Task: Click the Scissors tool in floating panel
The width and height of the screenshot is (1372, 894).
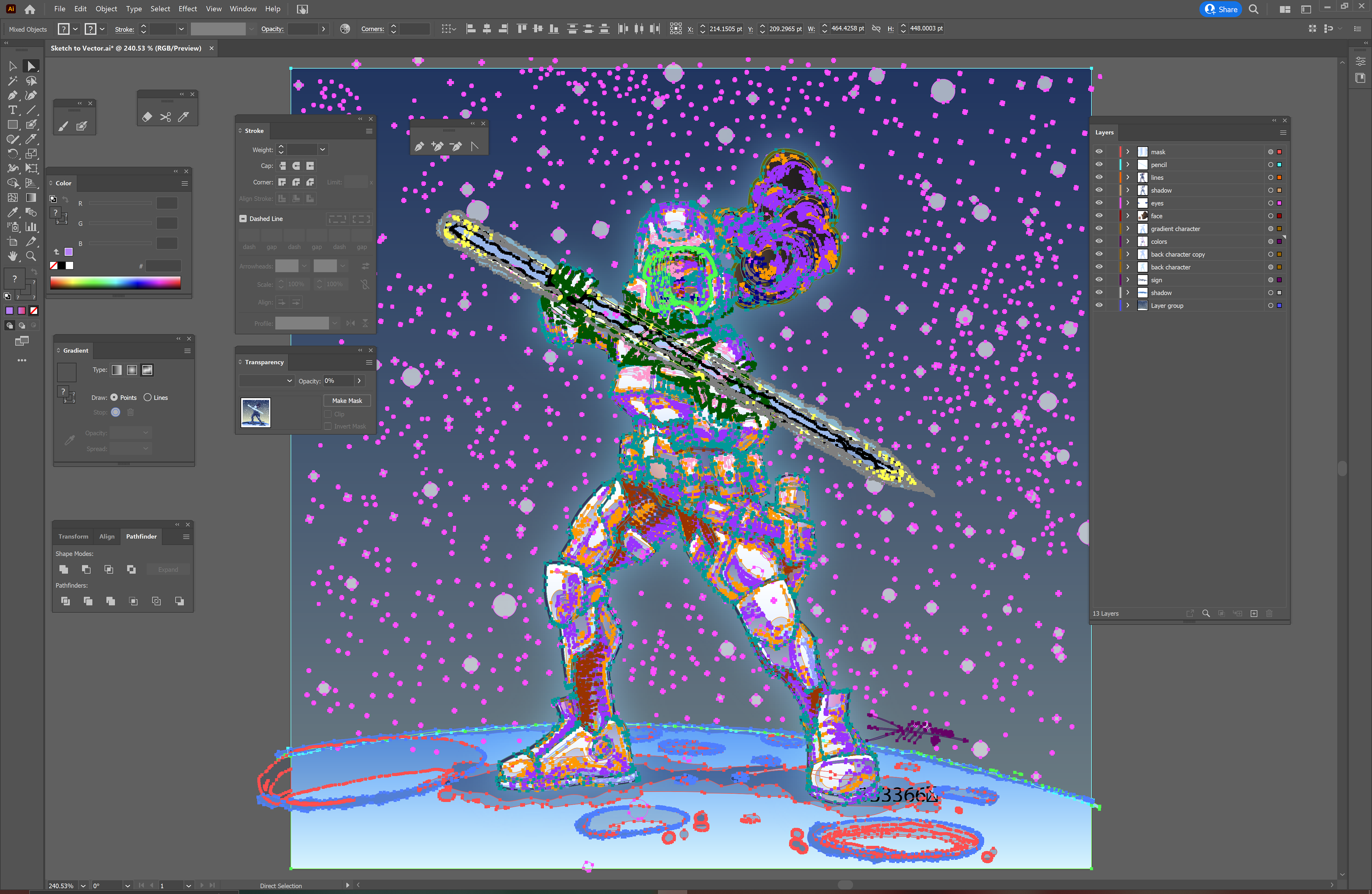Action: tap(165, 117)
